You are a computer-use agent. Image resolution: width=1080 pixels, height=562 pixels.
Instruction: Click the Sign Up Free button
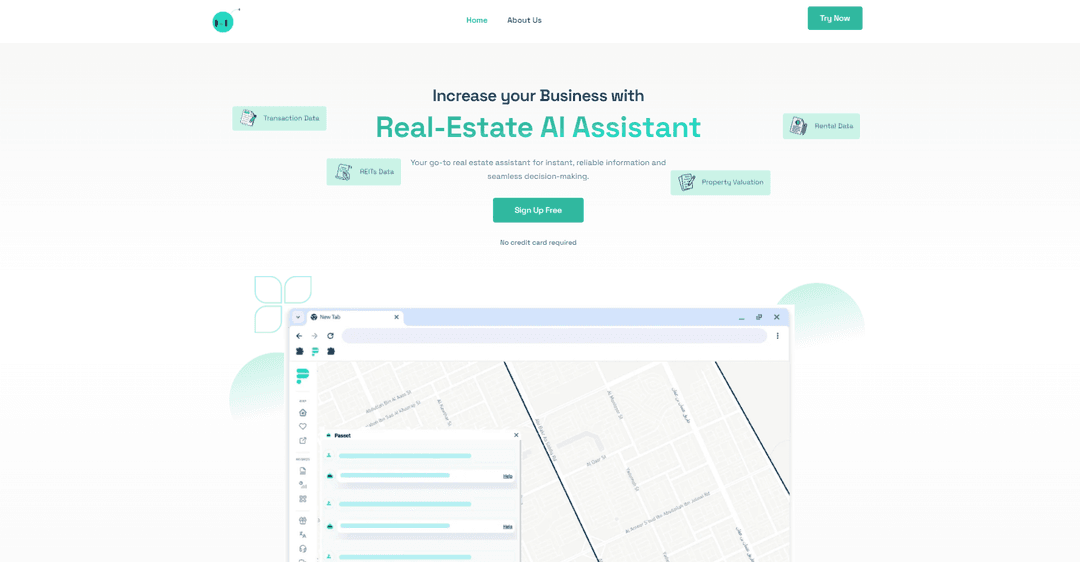pos(538,210)
